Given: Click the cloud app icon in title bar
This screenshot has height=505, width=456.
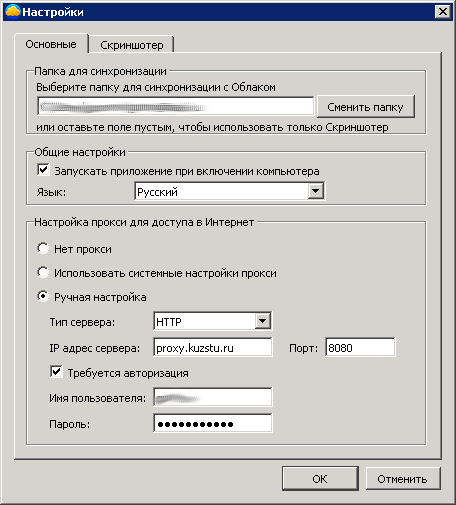Looking at the screenshot, I should coord(13,12).
